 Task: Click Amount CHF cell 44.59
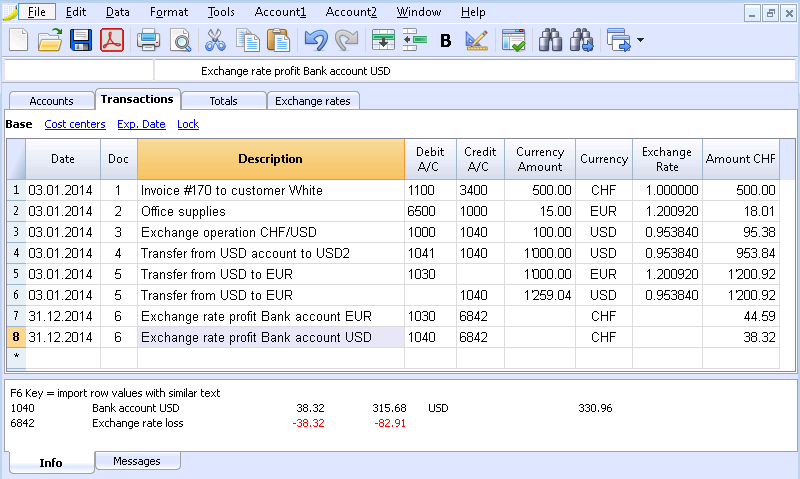[741, 316]
